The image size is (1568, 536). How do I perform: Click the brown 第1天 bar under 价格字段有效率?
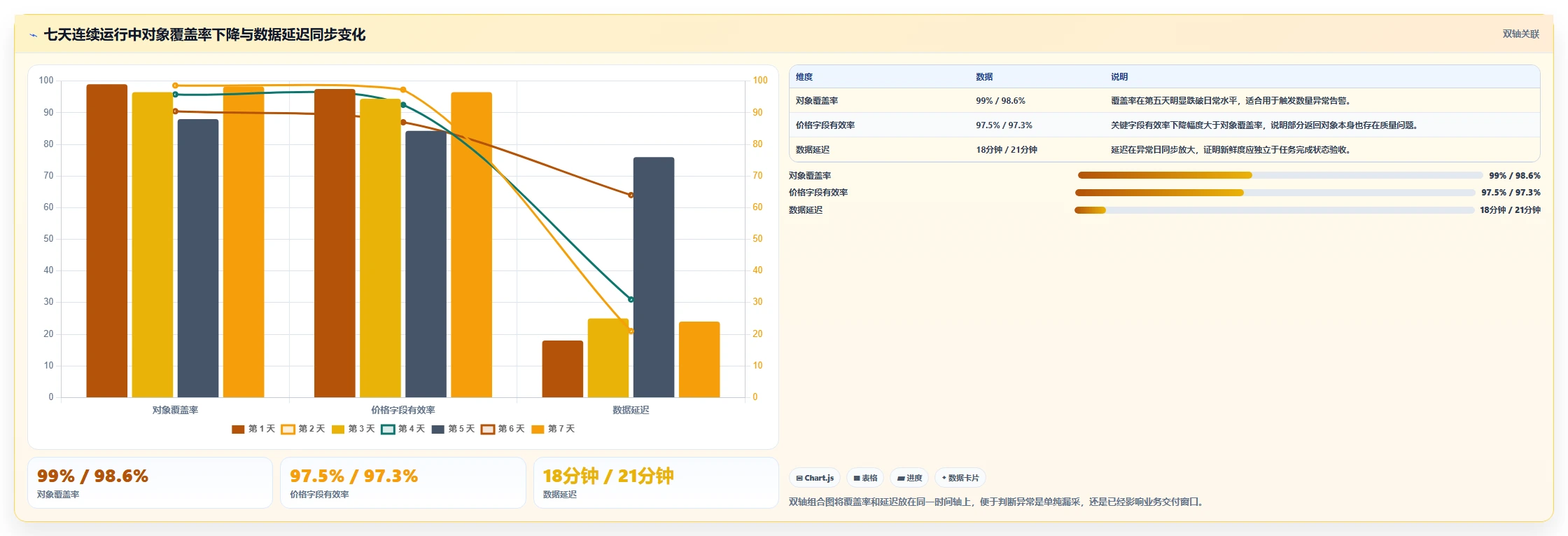pos(335,243)
